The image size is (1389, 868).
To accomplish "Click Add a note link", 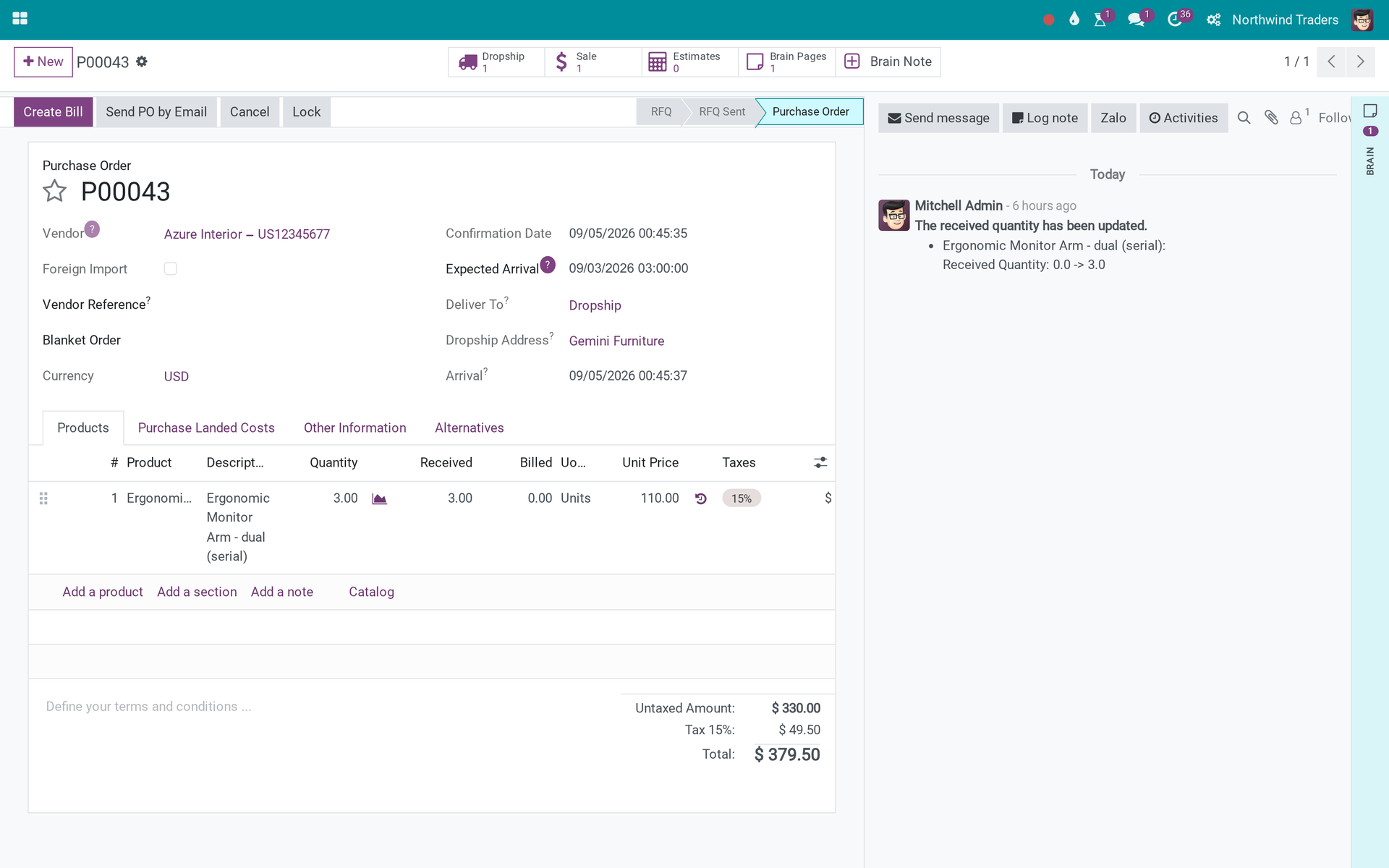I will click(x=282, y=592).
